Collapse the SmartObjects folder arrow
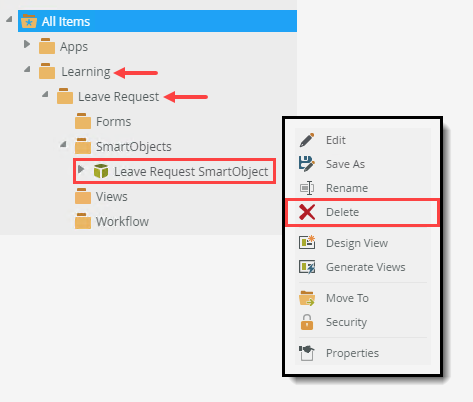Viewport: 473px width, 402px height. point(63,144)
